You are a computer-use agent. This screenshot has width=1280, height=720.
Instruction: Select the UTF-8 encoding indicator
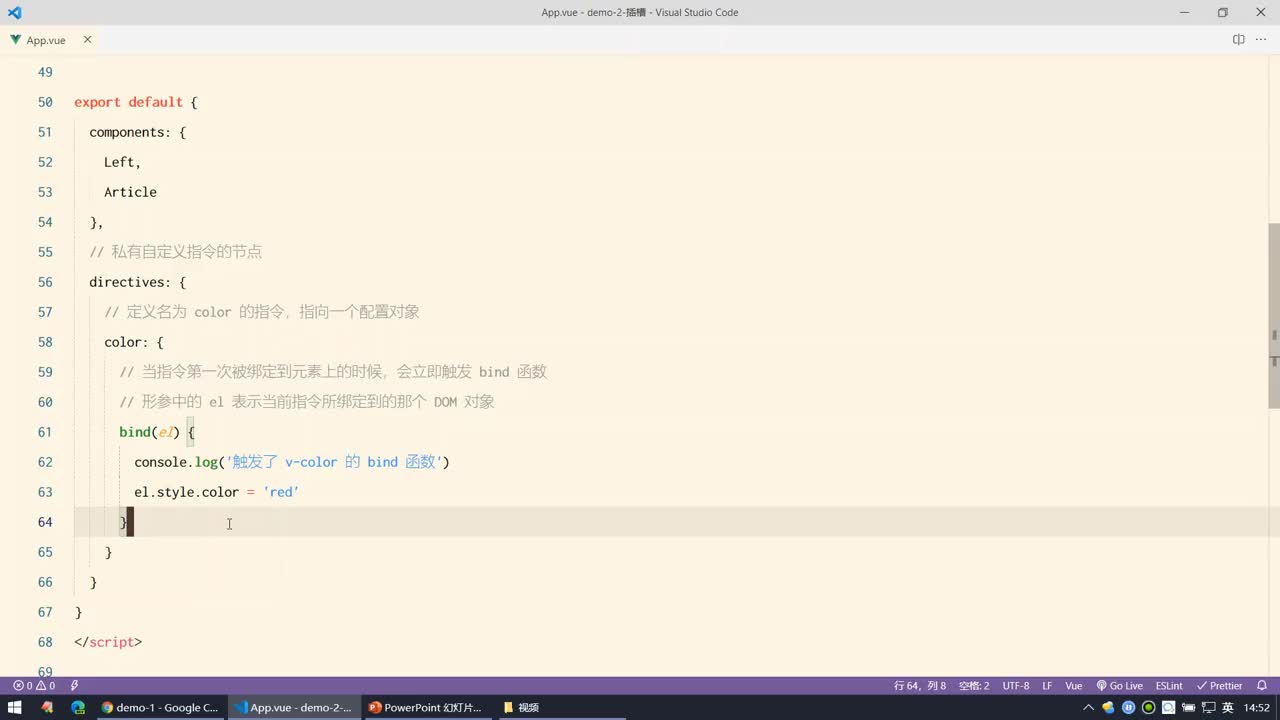pos(1016,686)
